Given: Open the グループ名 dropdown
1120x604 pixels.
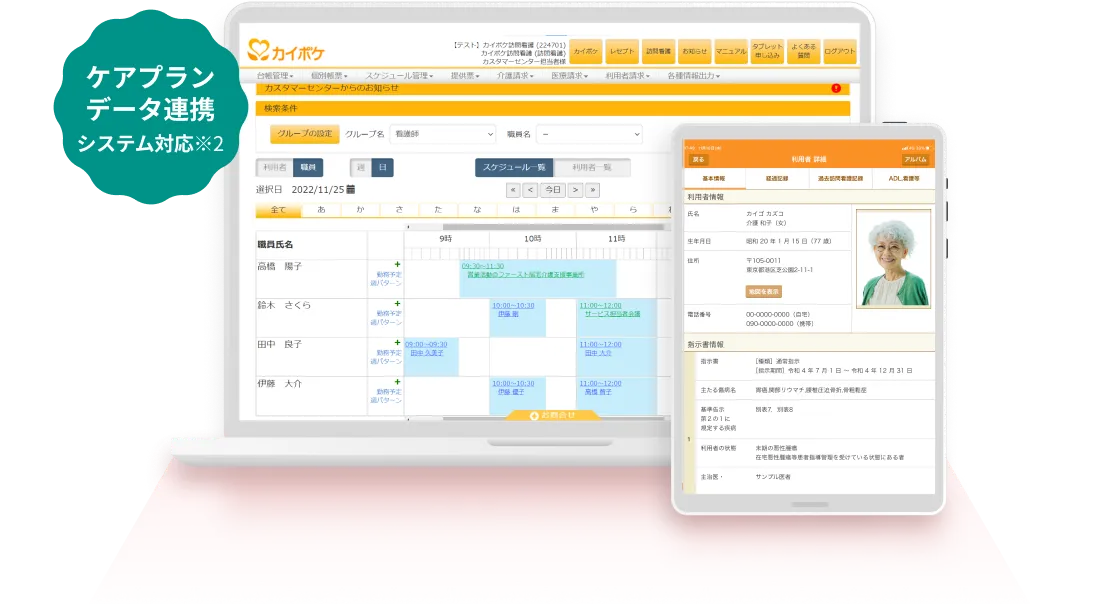Looking at the screenshot, I should (446, 134).
